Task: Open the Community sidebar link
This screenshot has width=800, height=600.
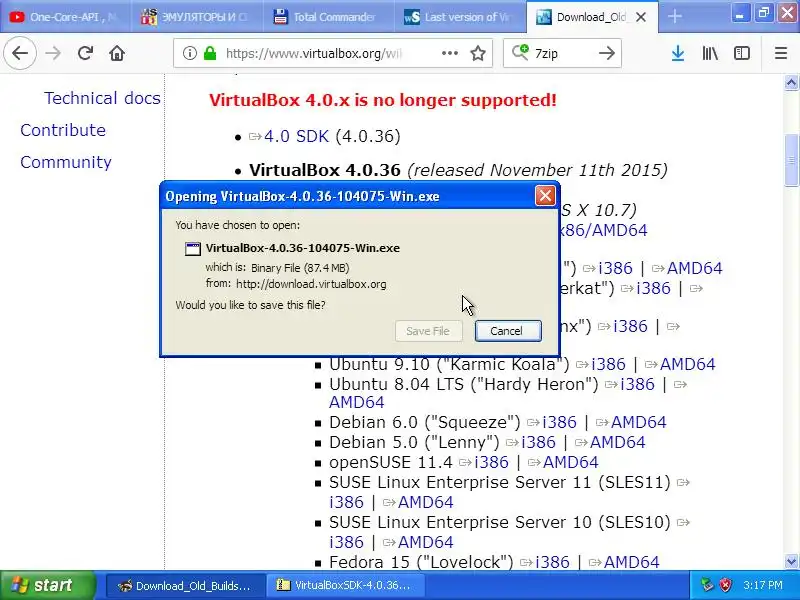Action: point(66,162)
